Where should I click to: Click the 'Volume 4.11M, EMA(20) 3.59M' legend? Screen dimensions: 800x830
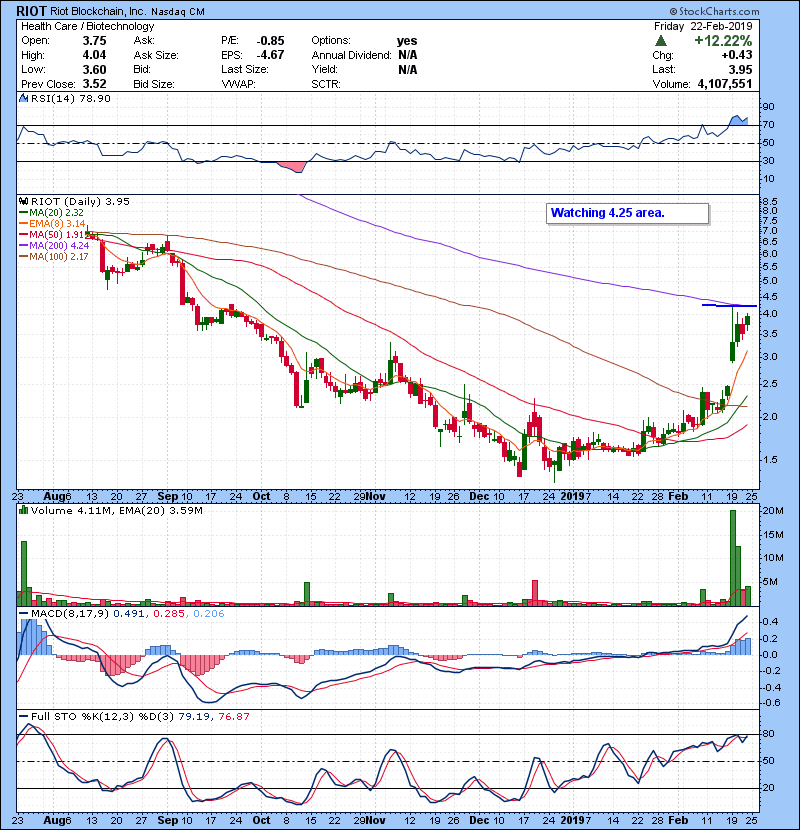pyautogui.click(x=116, y=510)
